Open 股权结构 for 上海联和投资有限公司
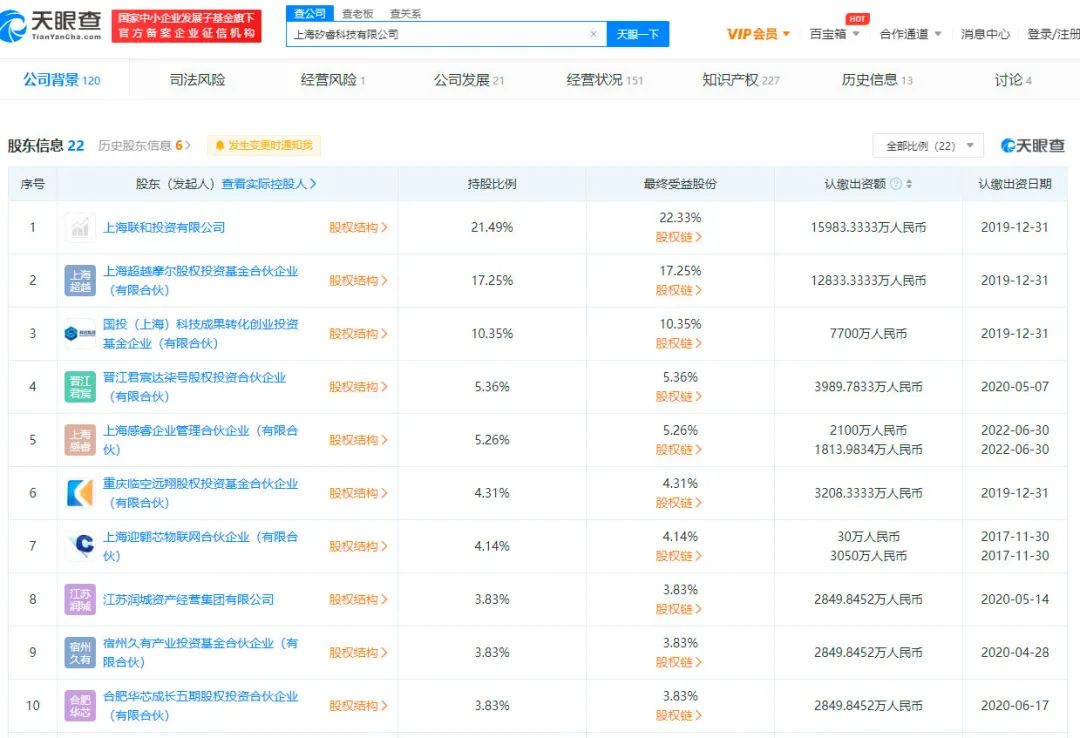1080x738 pixels. click(357, 227)
